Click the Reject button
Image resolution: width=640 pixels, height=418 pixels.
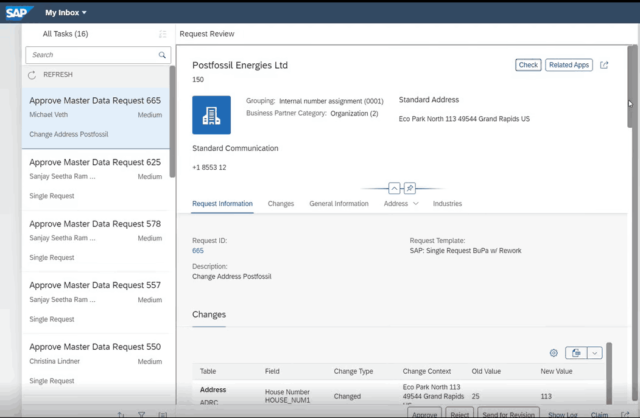[x=460, y=414]
